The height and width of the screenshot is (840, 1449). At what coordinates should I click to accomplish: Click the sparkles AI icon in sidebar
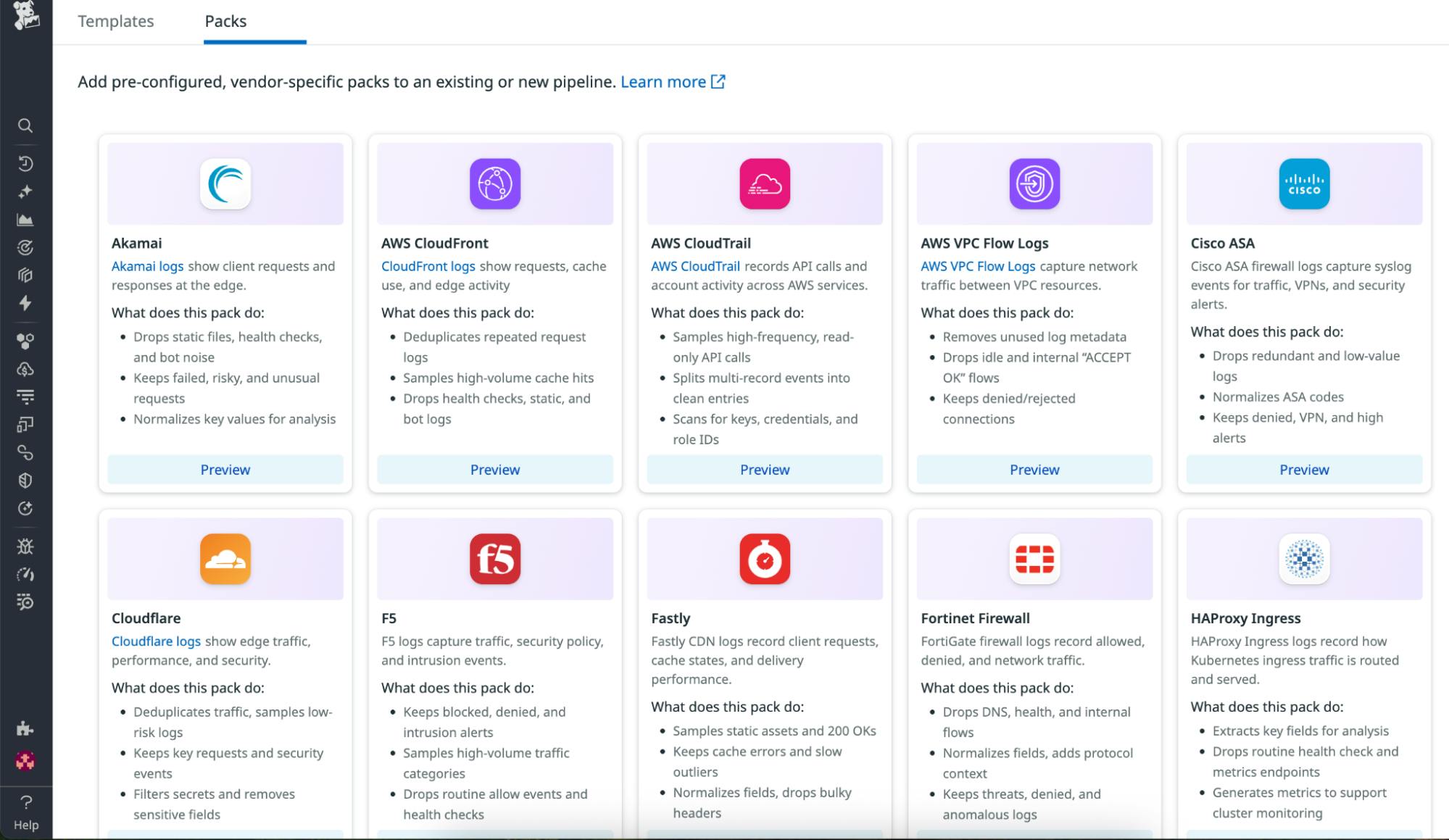pos(26,191)
